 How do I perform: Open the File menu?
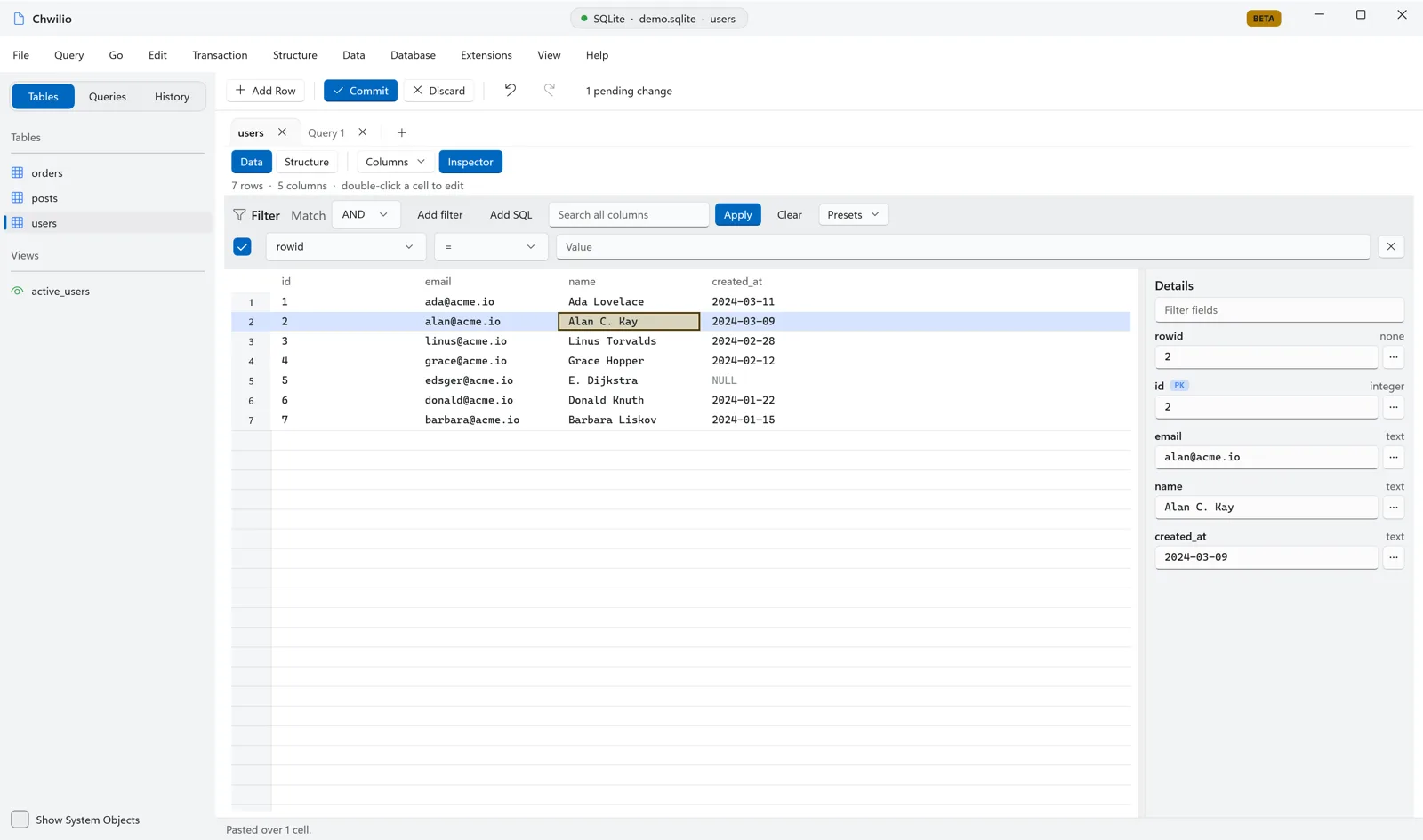click(21, 55)
